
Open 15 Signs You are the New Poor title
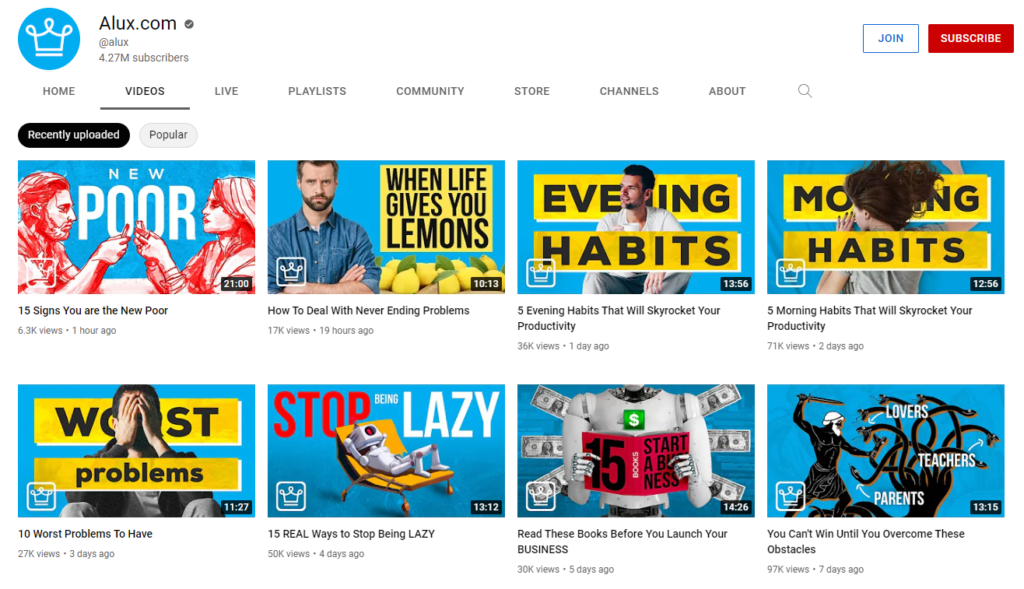click(x=93, y=311)
